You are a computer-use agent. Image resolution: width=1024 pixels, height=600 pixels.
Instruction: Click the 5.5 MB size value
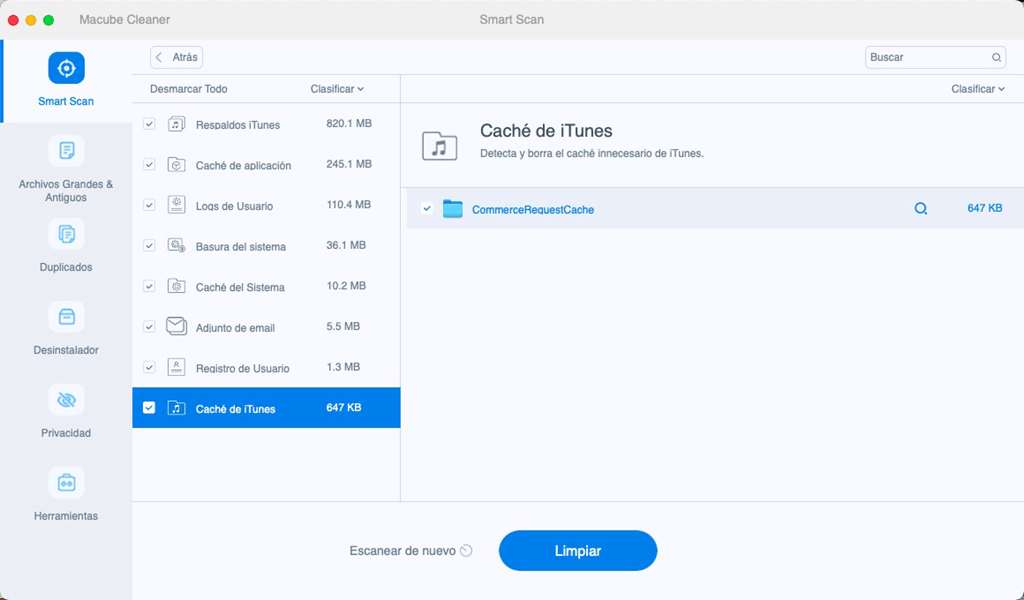(343, 326)
